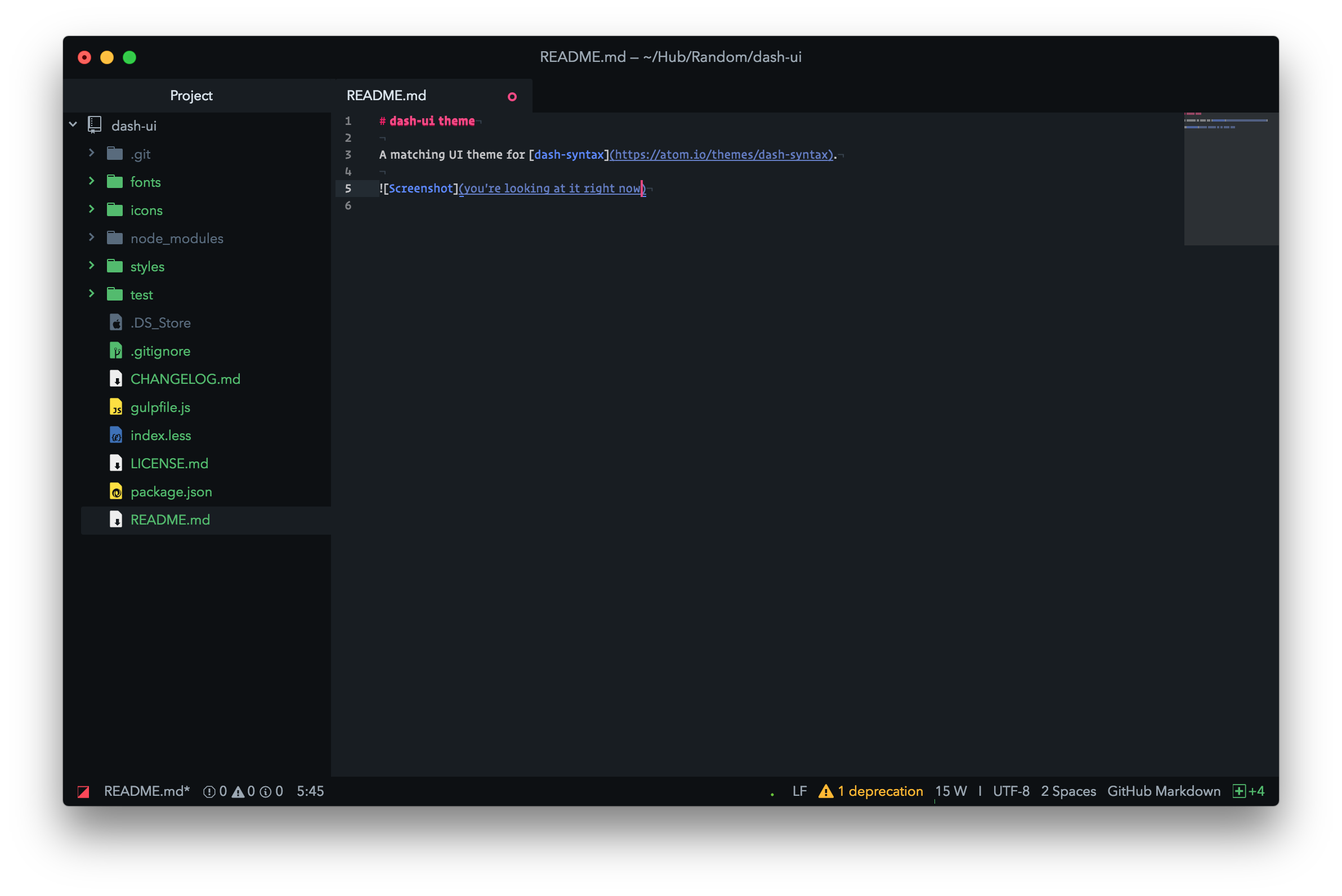Click the package.json file icon

pyautogui.click(x=116, y=491)
